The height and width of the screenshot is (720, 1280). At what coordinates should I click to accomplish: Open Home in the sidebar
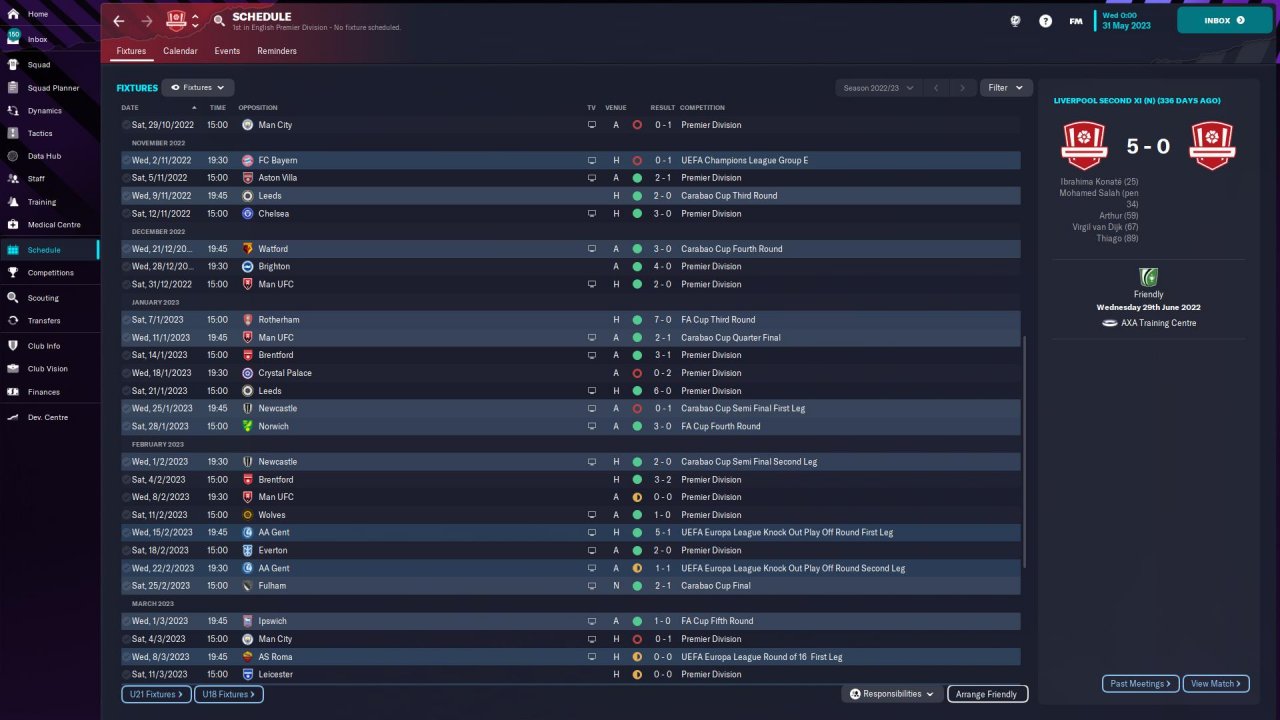48,14
